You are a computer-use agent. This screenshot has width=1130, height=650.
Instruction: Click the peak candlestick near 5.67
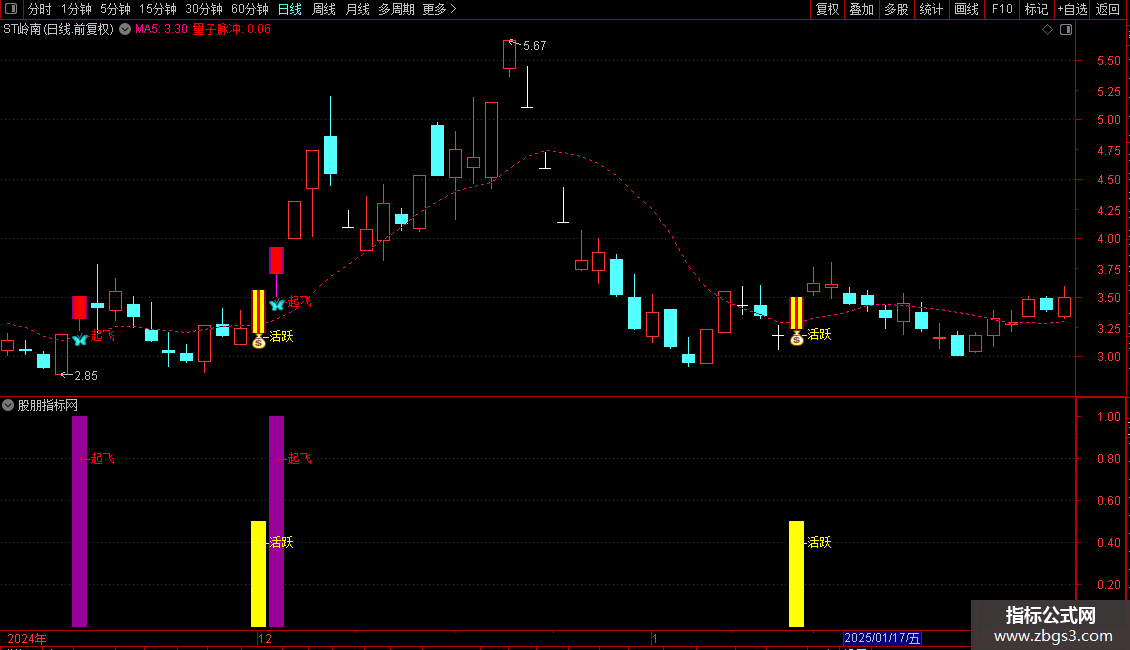[x=510, y=55]
